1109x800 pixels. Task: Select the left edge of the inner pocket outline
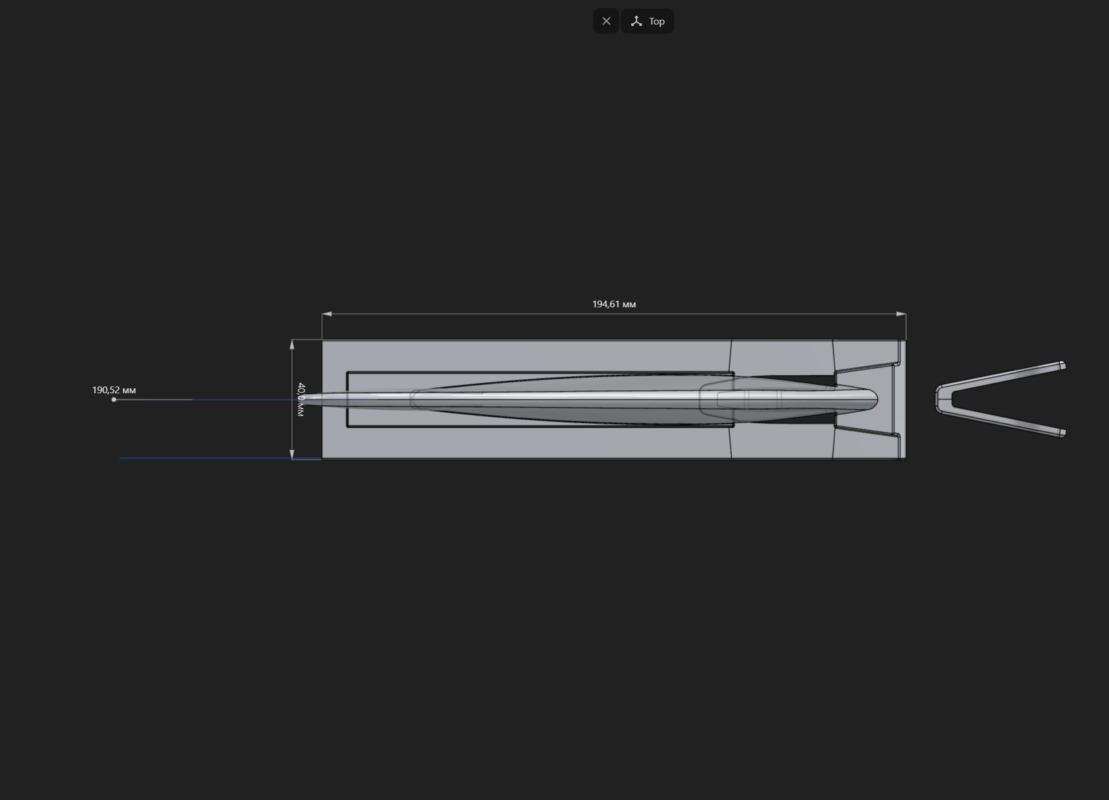pos(347,399)
